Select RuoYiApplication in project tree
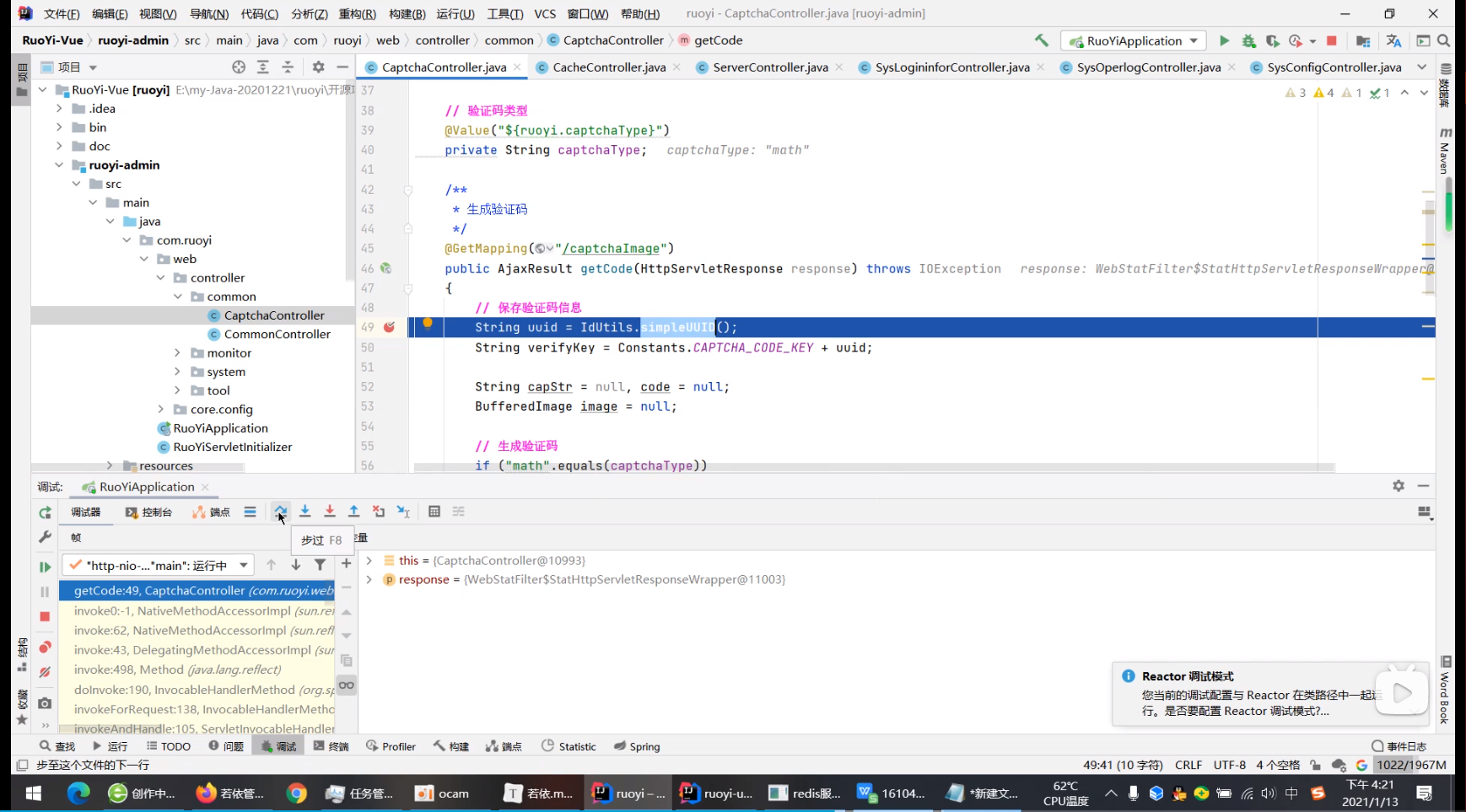Screen dimensions: 1466x812 point(220,428)
